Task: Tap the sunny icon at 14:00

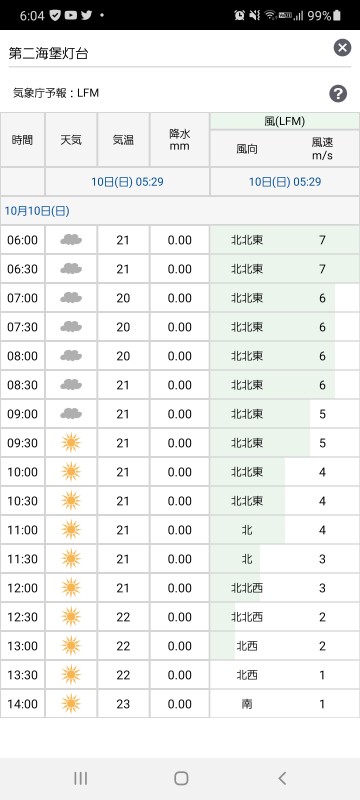Action: (x=71, y=704)
